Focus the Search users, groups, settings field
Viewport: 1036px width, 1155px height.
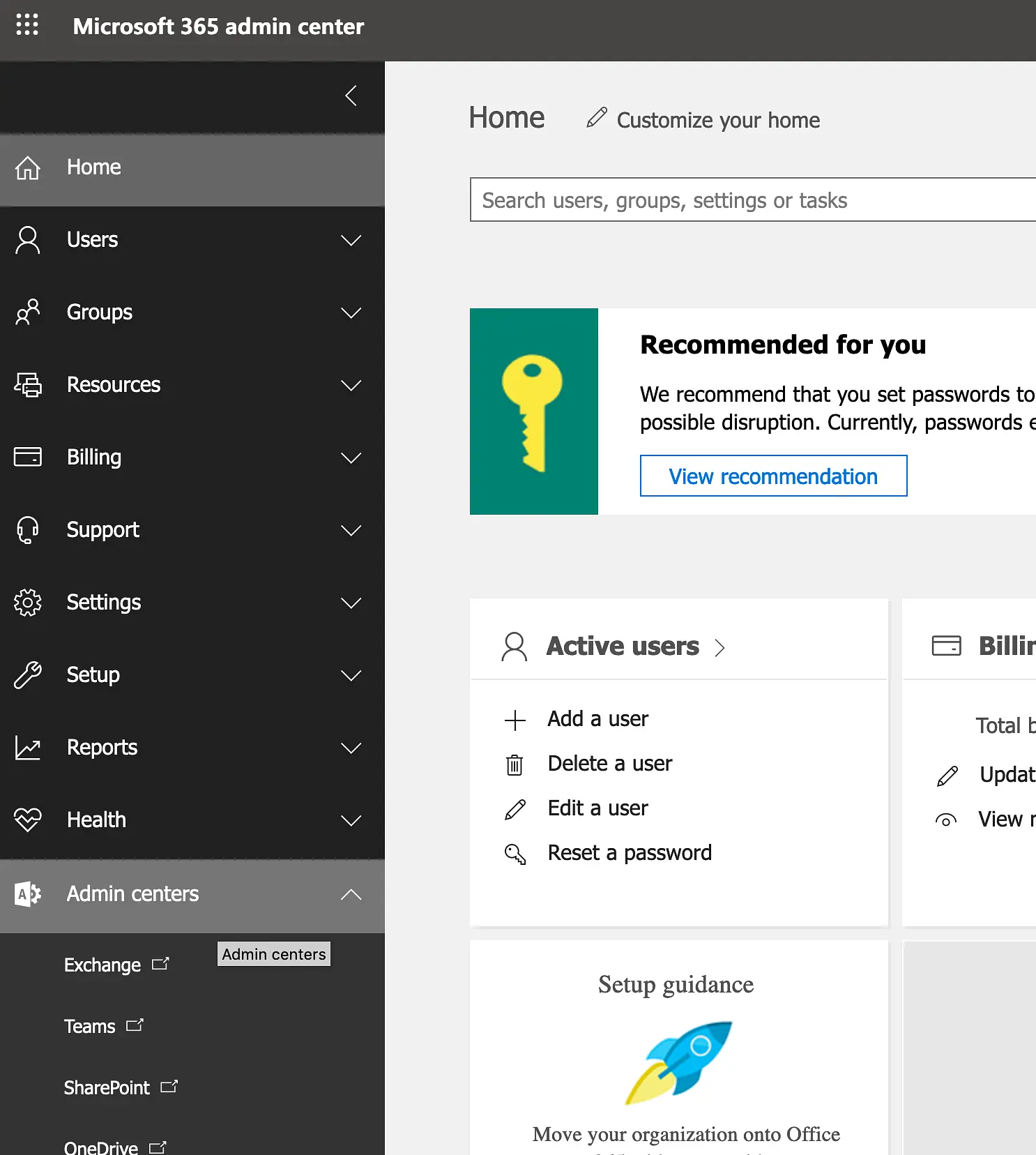(x=753, y=199)
